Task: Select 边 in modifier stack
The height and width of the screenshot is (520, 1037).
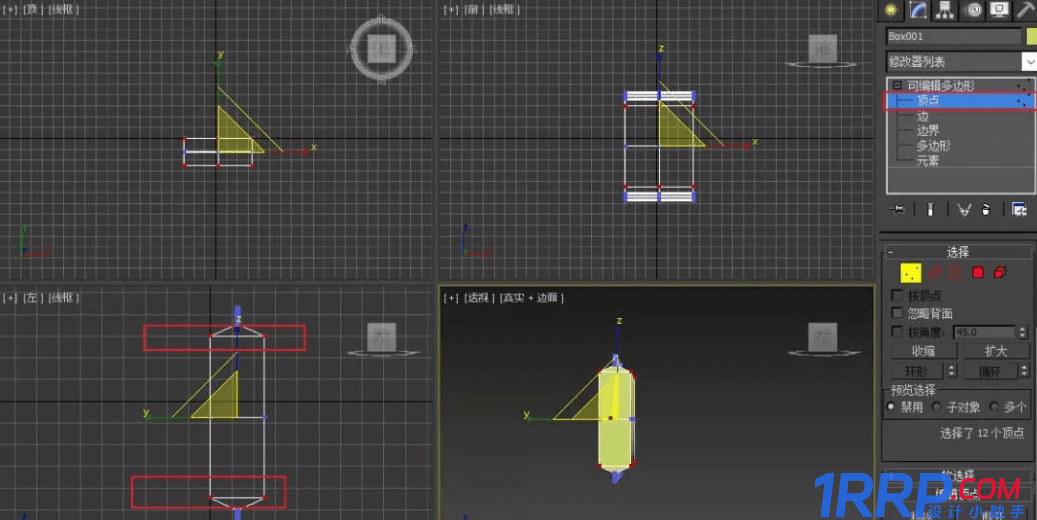Action: point(923,116)
